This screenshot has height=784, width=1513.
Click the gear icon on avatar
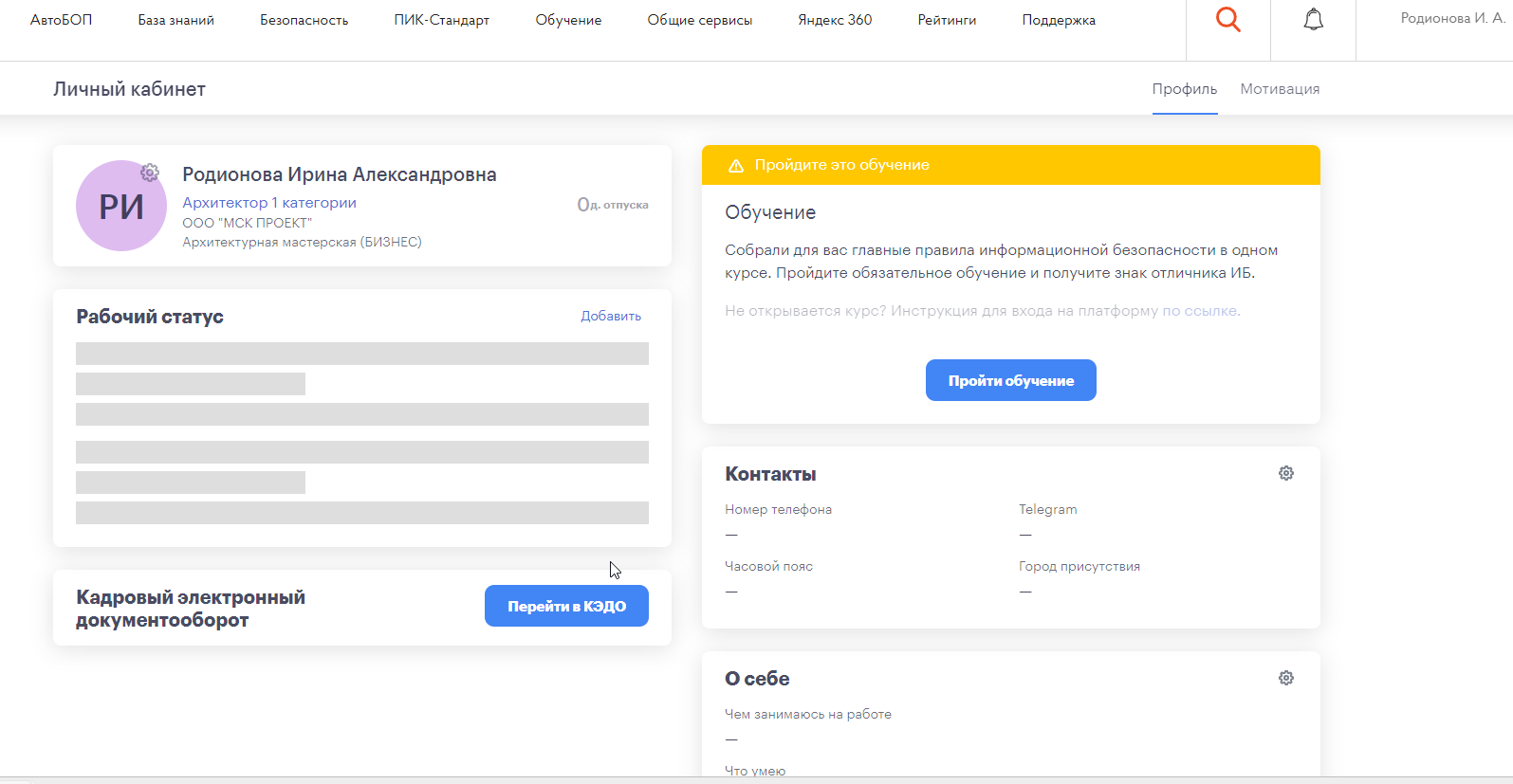tap(150, 173)
